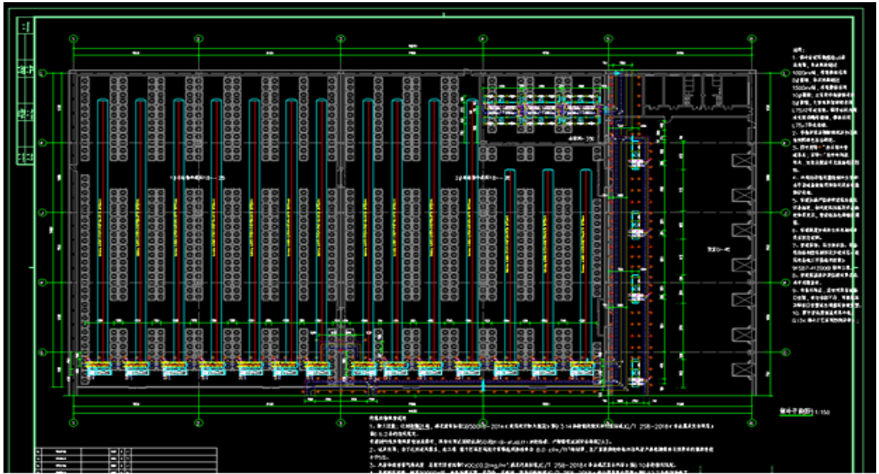Click the topmost X-braced bay on the right wall
879x474 pixels.
[739, 160]
